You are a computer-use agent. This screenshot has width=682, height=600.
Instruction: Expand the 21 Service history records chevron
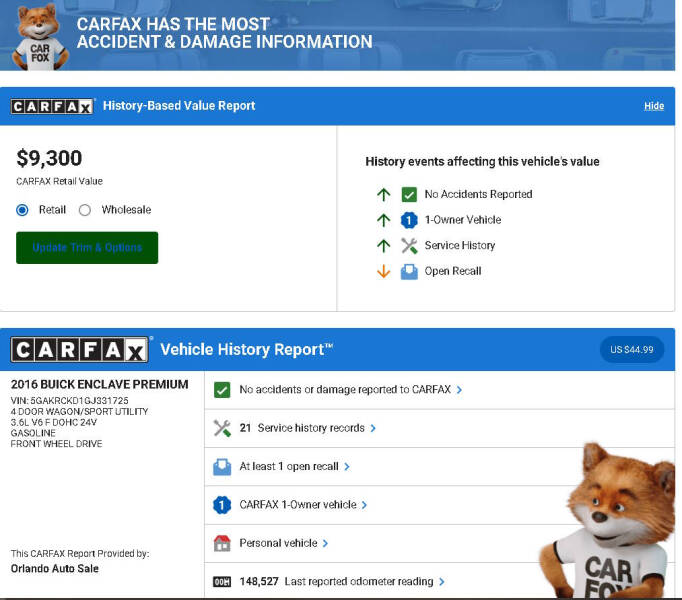point(373,428)
